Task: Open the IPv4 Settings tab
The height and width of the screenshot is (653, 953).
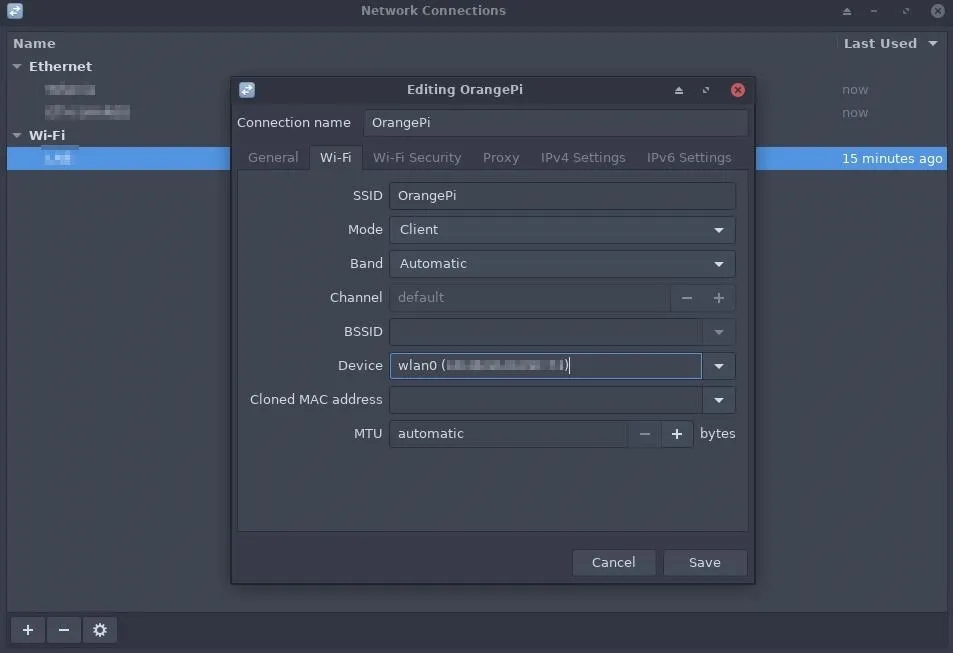Action: (x=583, y=157)
